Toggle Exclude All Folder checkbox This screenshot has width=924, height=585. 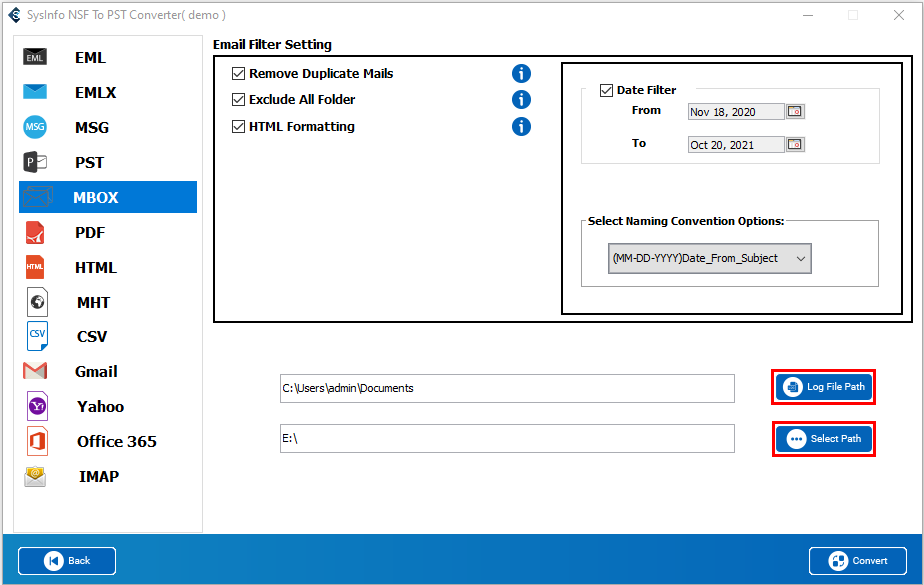click(x=239, y=100)
